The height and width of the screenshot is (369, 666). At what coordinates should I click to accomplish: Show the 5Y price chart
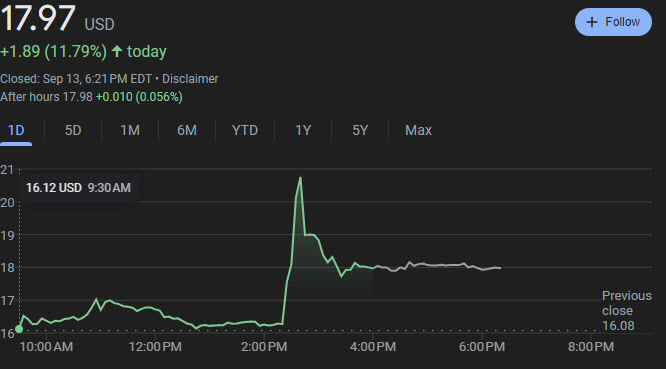coord(360,130)
